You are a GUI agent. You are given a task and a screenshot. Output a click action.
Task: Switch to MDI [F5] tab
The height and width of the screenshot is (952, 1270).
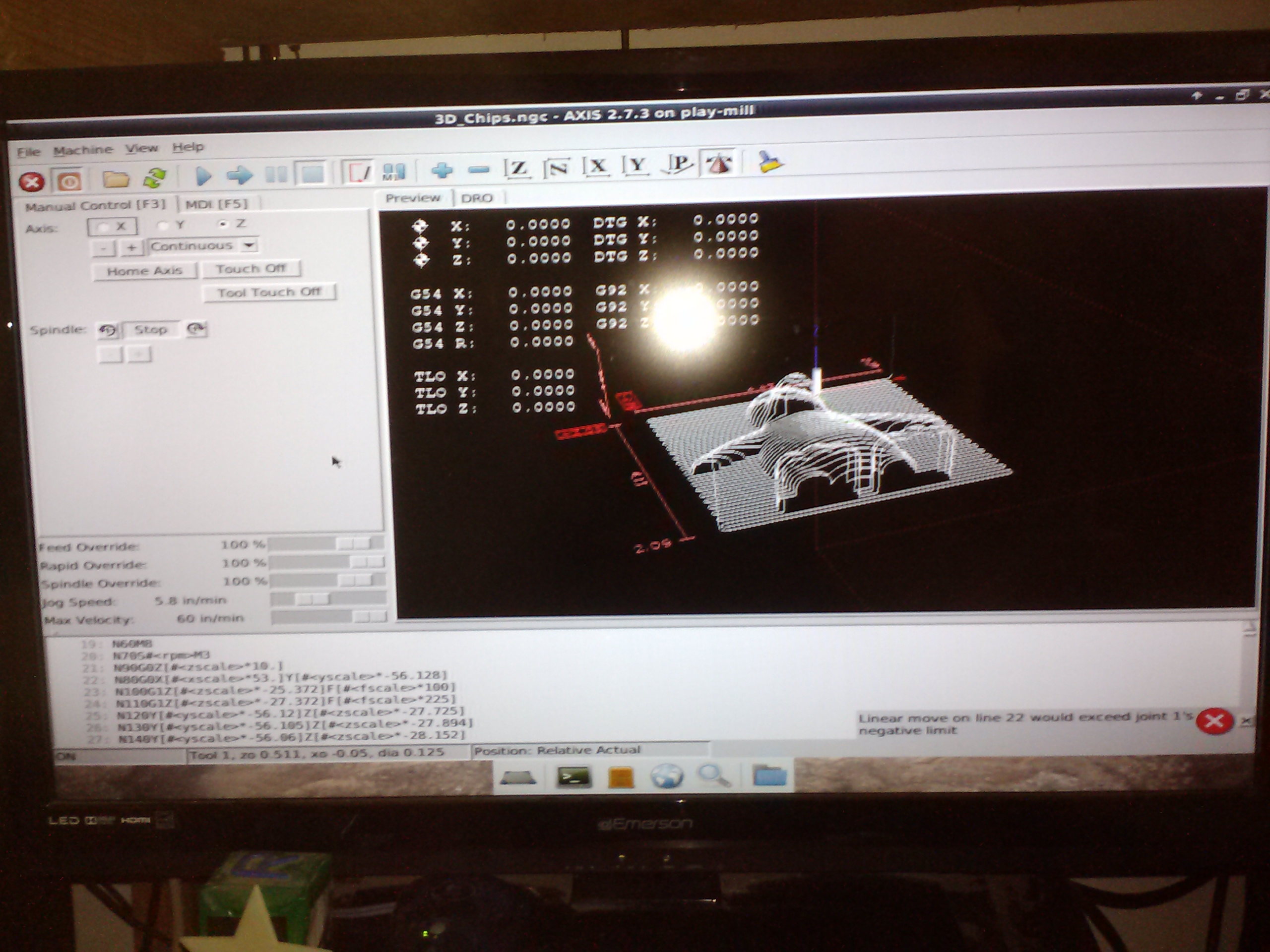[x=216, y=204]
